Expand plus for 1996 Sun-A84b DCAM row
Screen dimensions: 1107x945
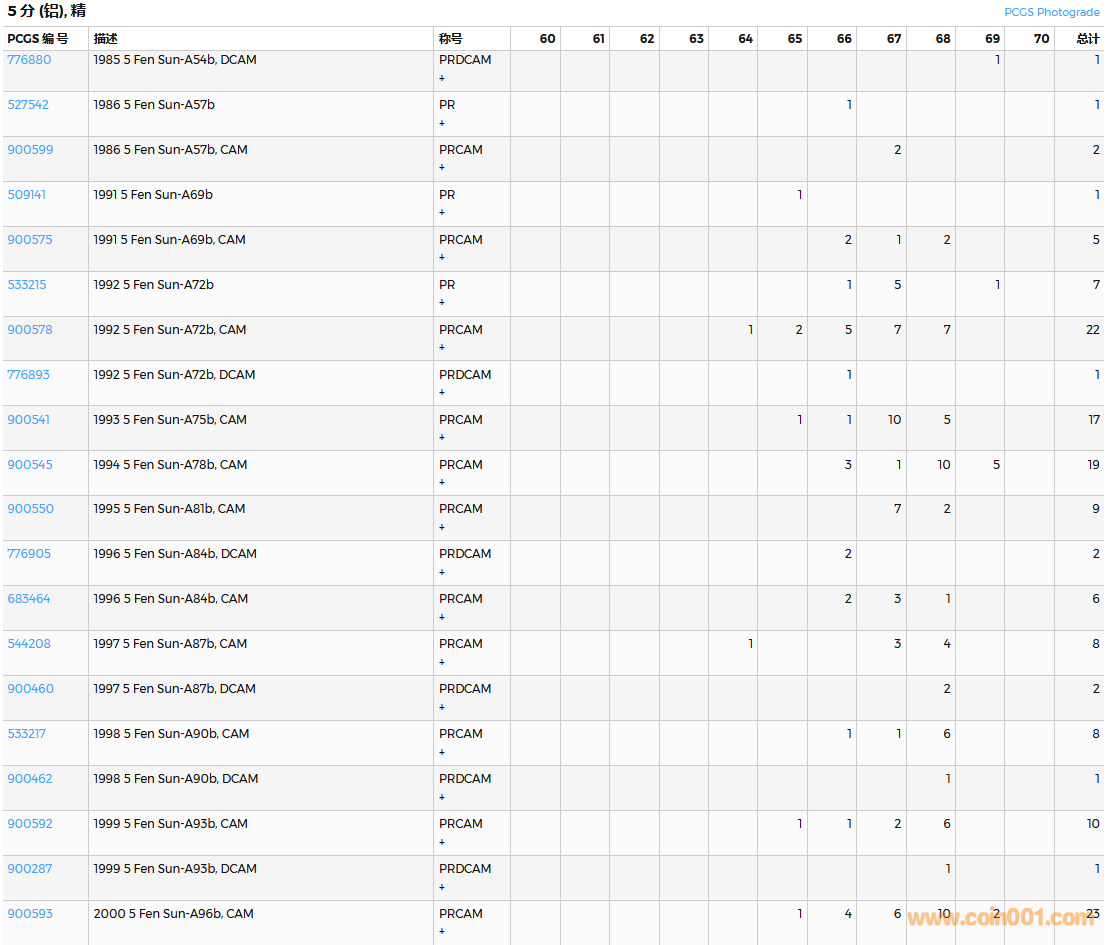coord(442,573)
